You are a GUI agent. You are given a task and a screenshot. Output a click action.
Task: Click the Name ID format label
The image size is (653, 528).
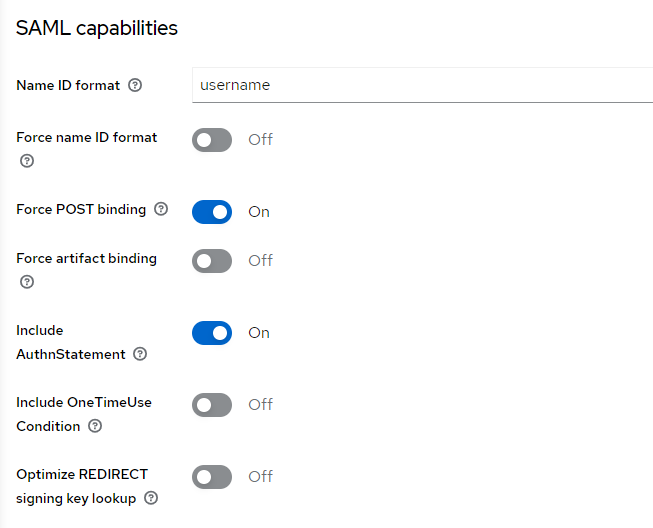click(68, 86)
